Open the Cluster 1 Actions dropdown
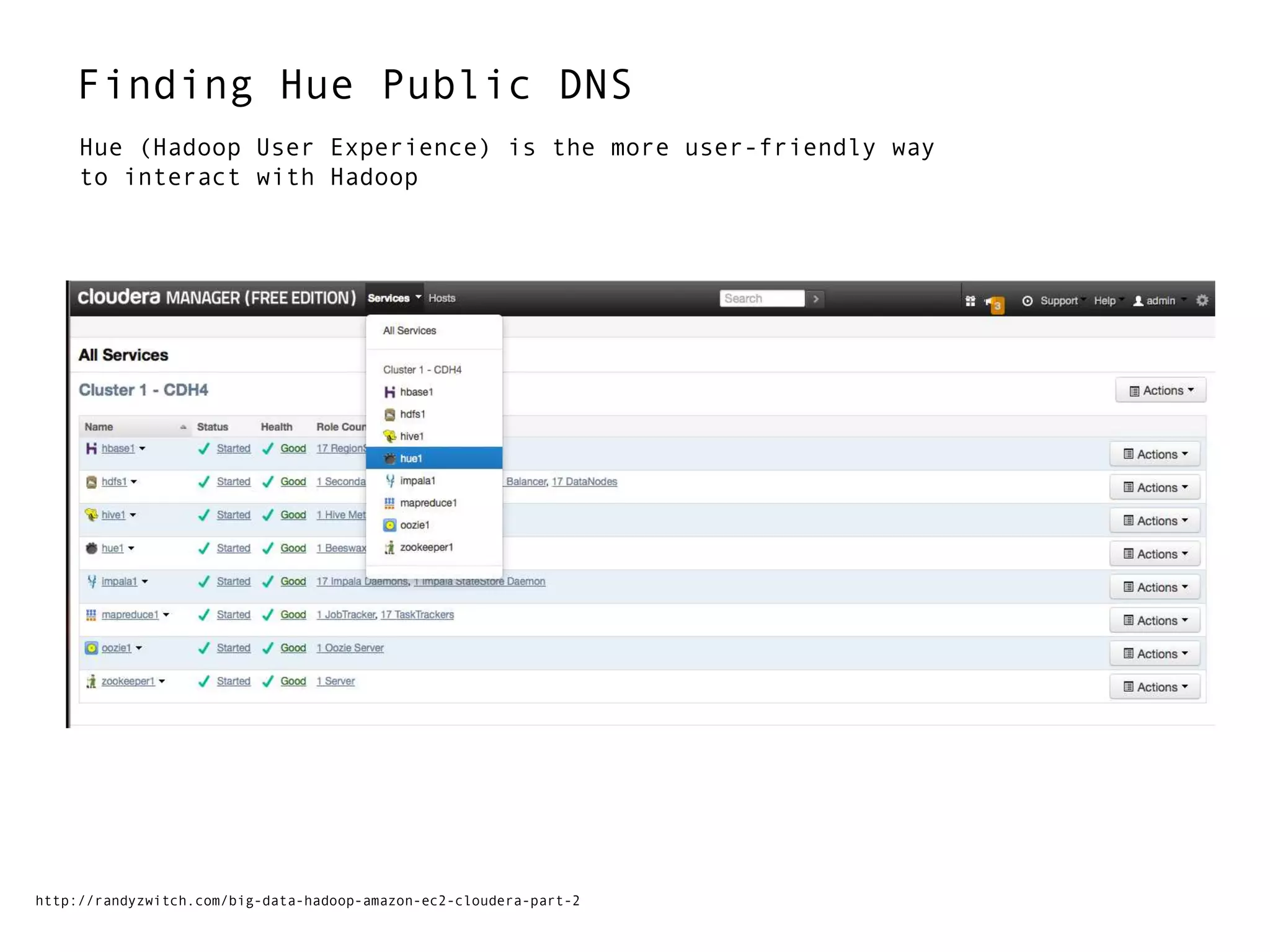 [x=1160, y=390]
